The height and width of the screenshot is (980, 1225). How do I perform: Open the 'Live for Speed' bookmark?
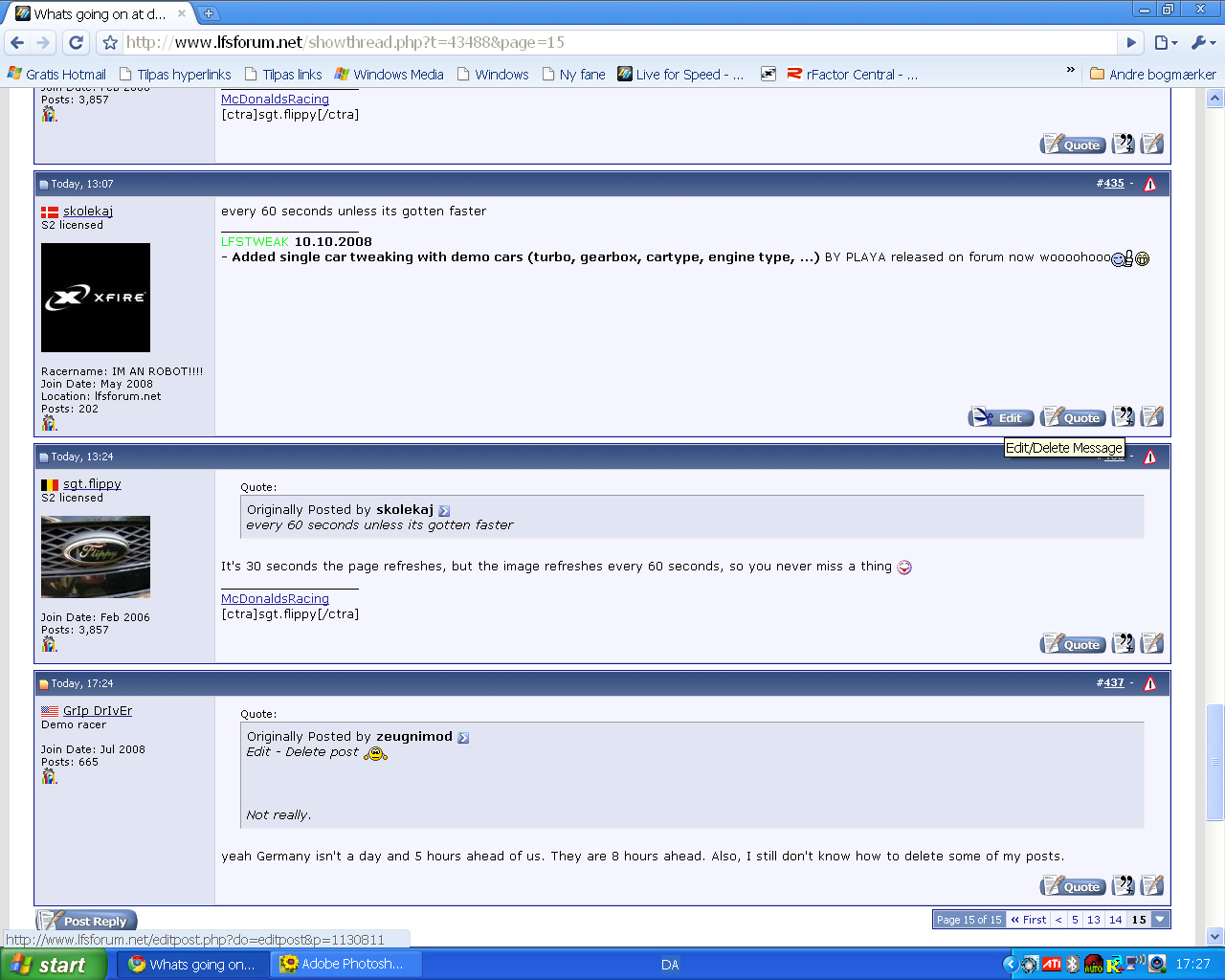point(680,74)
